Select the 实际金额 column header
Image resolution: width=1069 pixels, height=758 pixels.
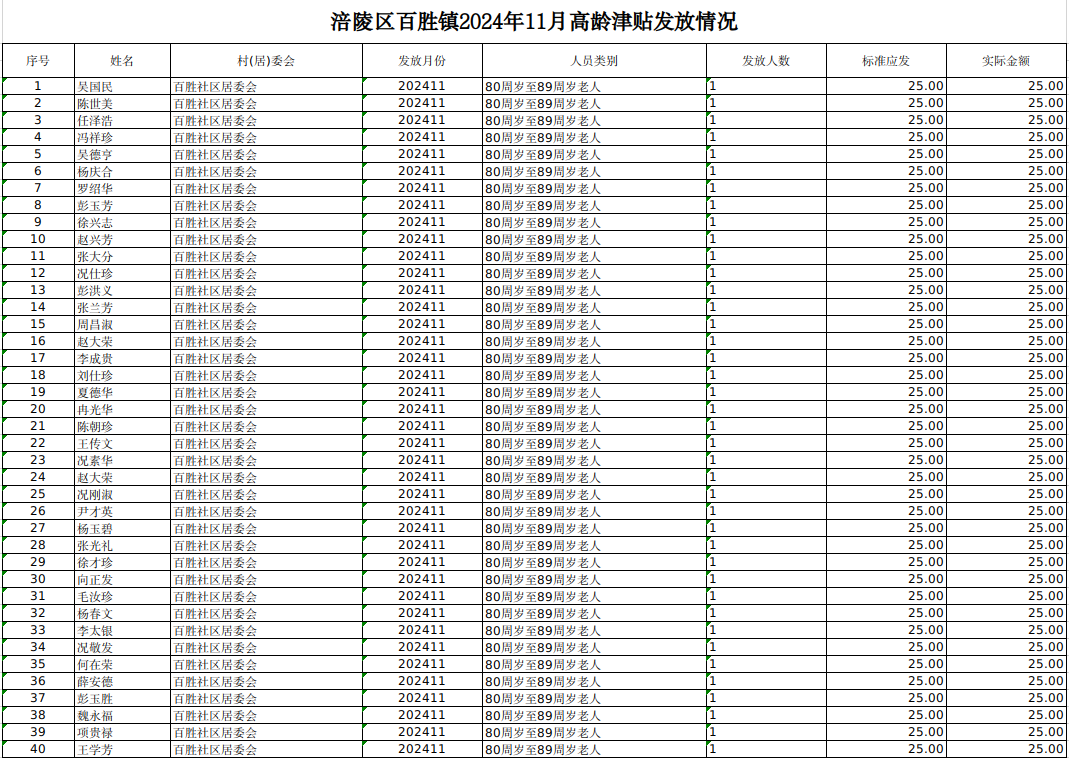click(1006, 61)
